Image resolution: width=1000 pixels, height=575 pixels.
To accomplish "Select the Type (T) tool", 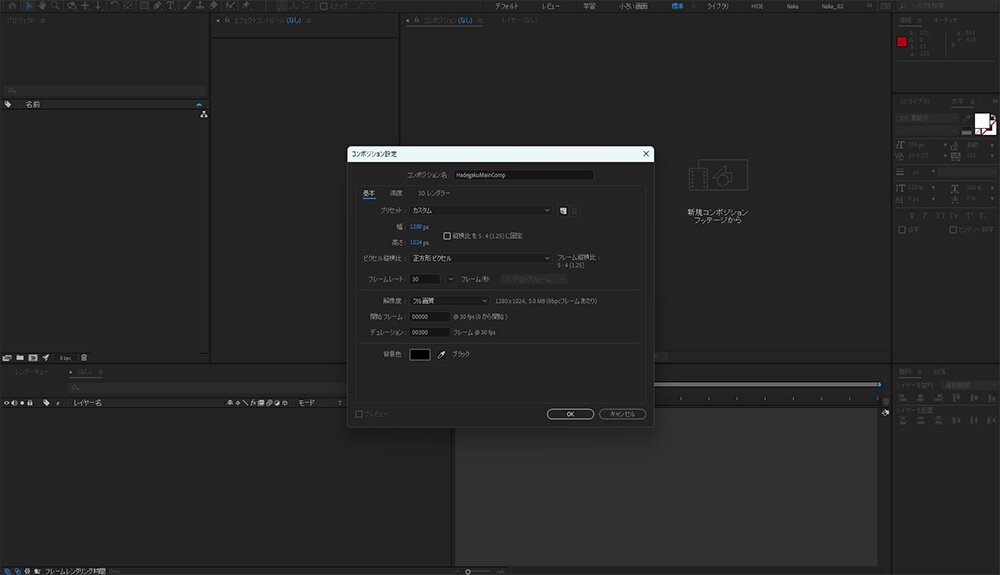I will point(172,6).
